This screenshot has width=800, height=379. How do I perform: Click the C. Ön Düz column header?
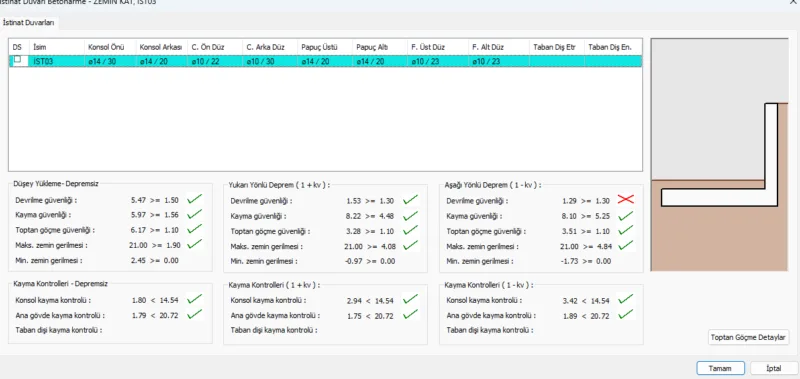click(x=215, y=47)
